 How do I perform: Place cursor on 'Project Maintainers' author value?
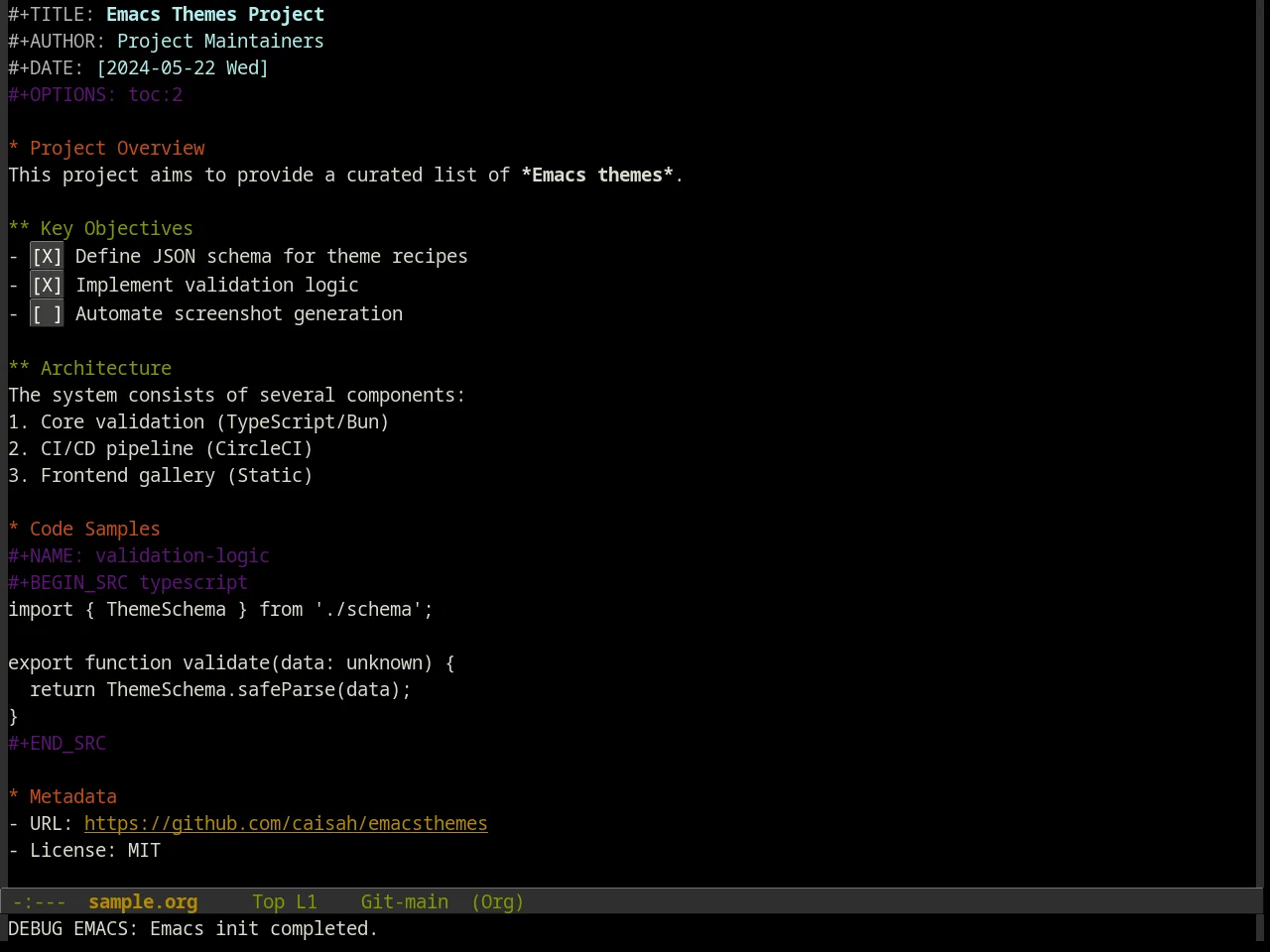coord(220,41)
